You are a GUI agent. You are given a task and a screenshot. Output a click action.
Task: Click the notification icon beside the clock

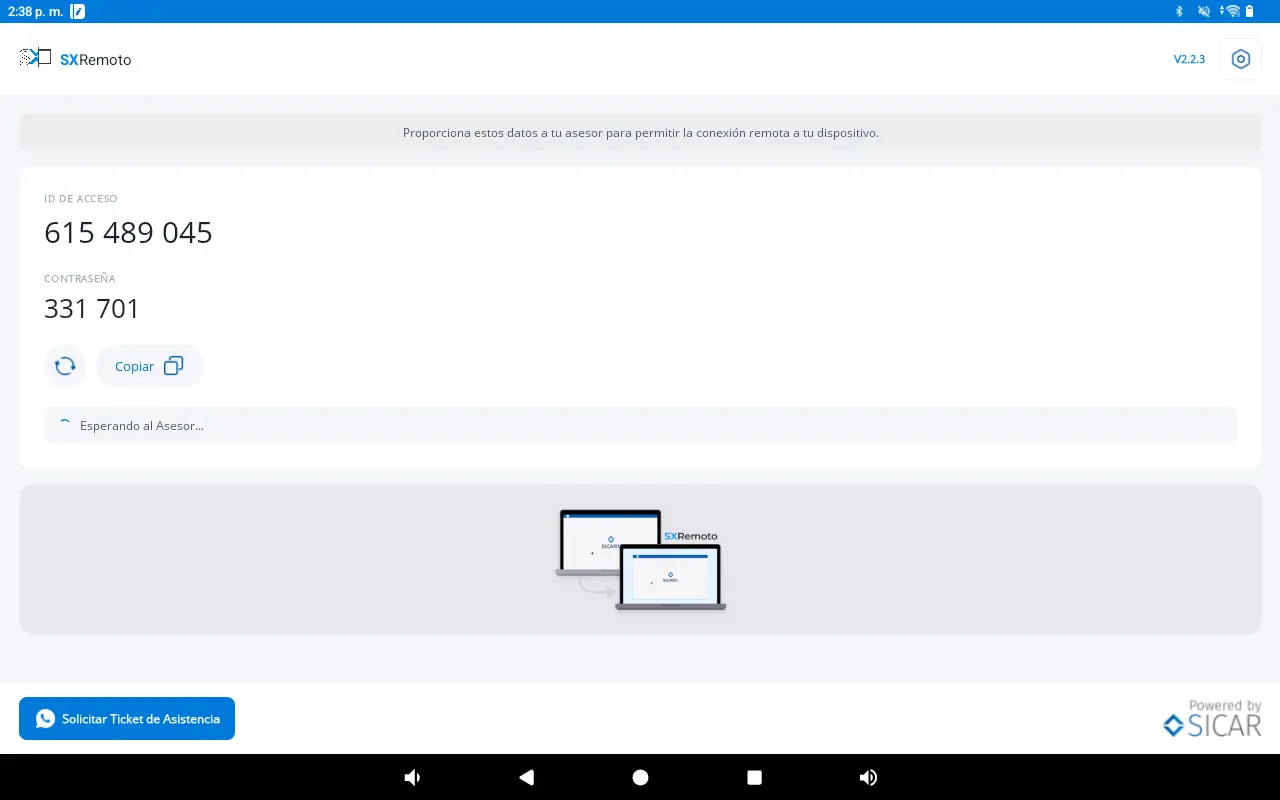(x=78, y=11)
